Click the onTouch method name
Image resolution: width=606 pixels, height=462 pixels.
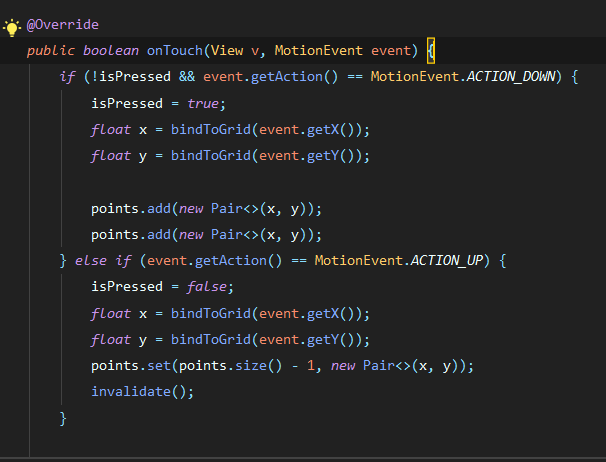click(x=175, y=50)
